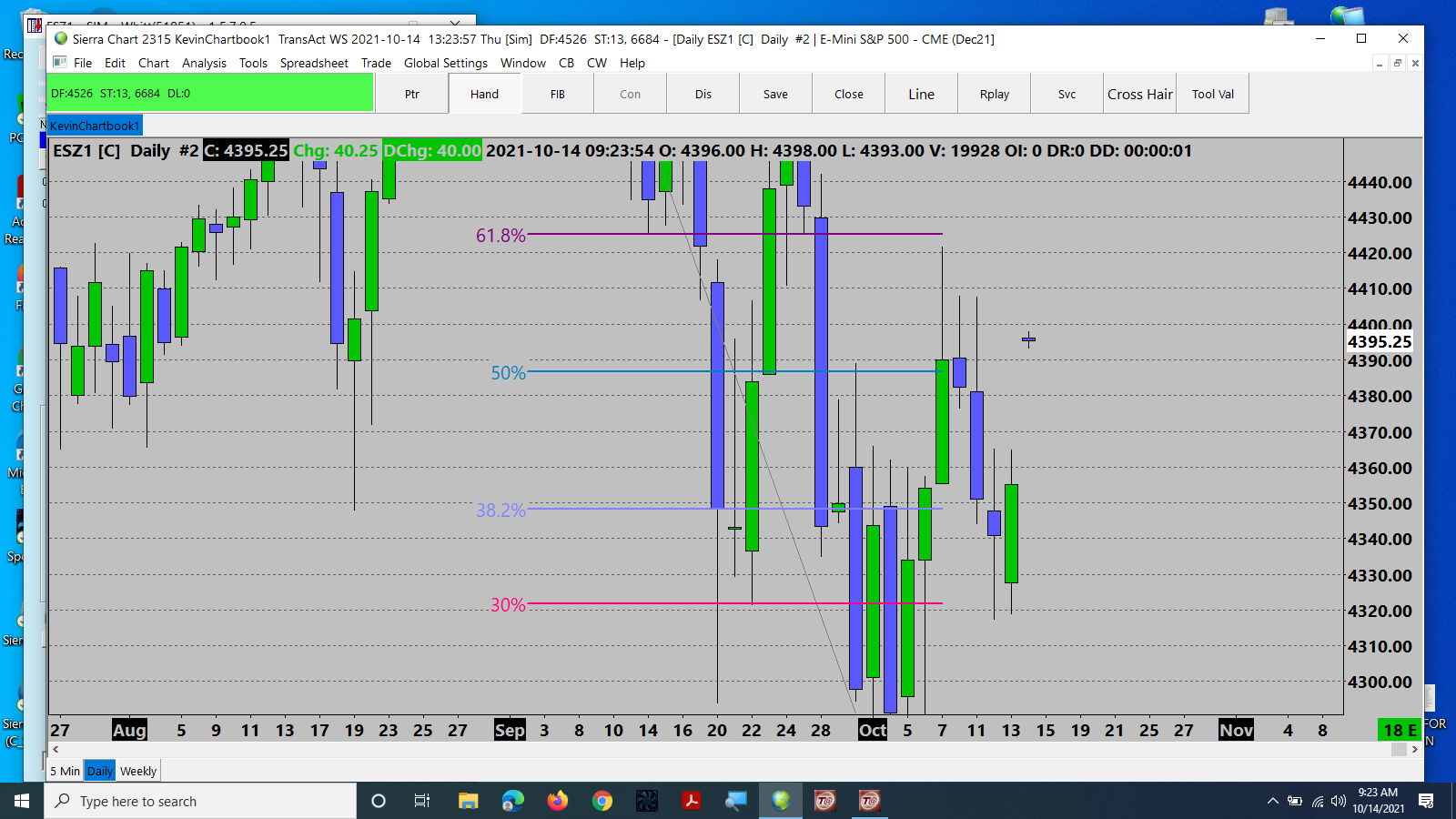Click the 61.8% Fibonacci level label
This screenshot has width=1456, height=819.
(x=500, y=236)
